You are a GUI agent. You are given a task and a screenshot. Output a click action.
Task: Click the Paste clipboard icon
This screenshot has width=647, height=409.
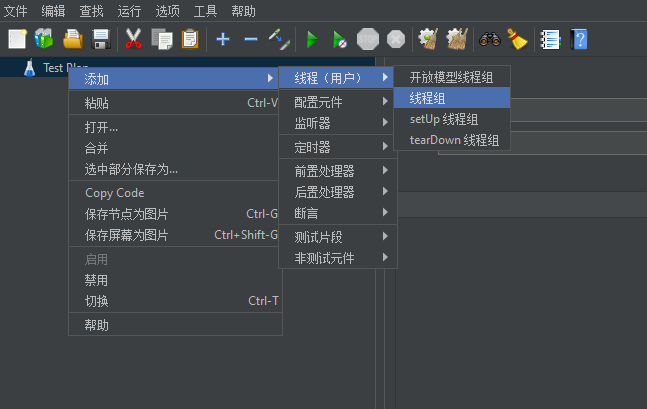(x=190, y=39)
